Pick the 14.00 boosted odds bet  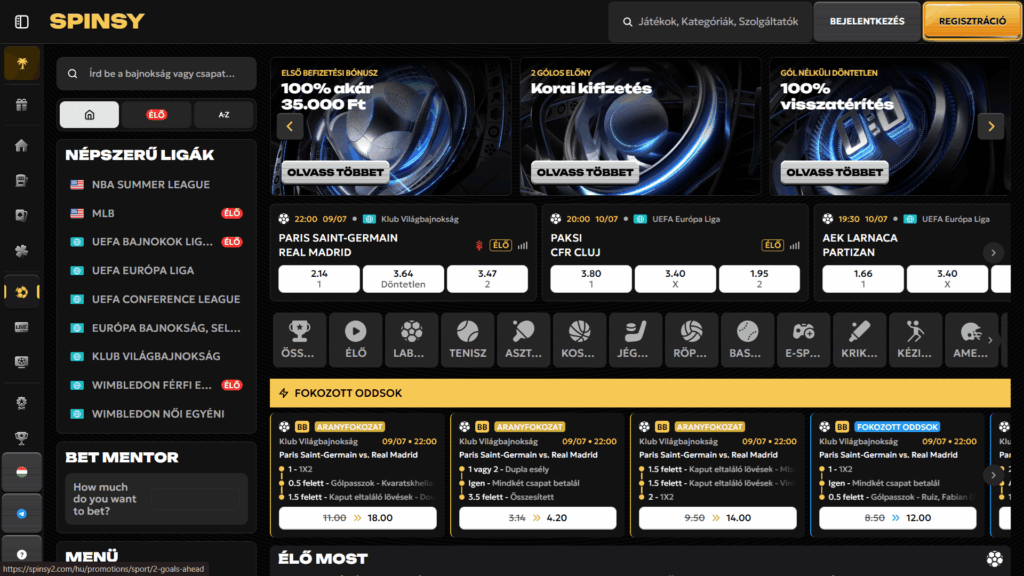click(x=718, y=518)
